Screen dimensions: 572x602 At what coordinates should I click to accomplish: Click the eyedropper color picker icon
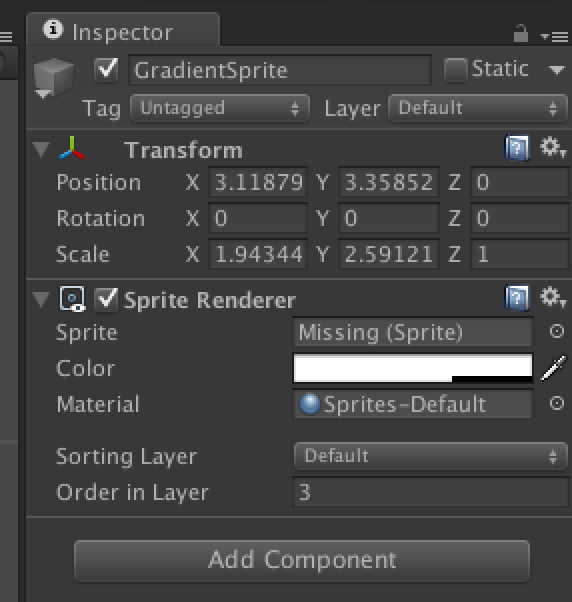(x=553, y=368)
